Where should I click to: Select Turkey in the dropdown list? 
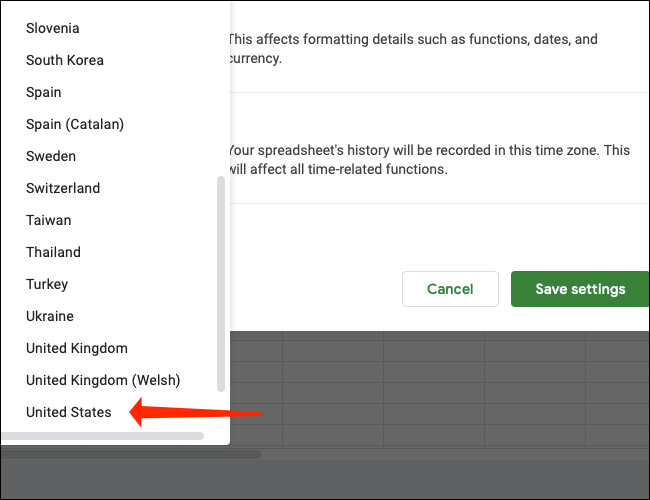[47, 284]
